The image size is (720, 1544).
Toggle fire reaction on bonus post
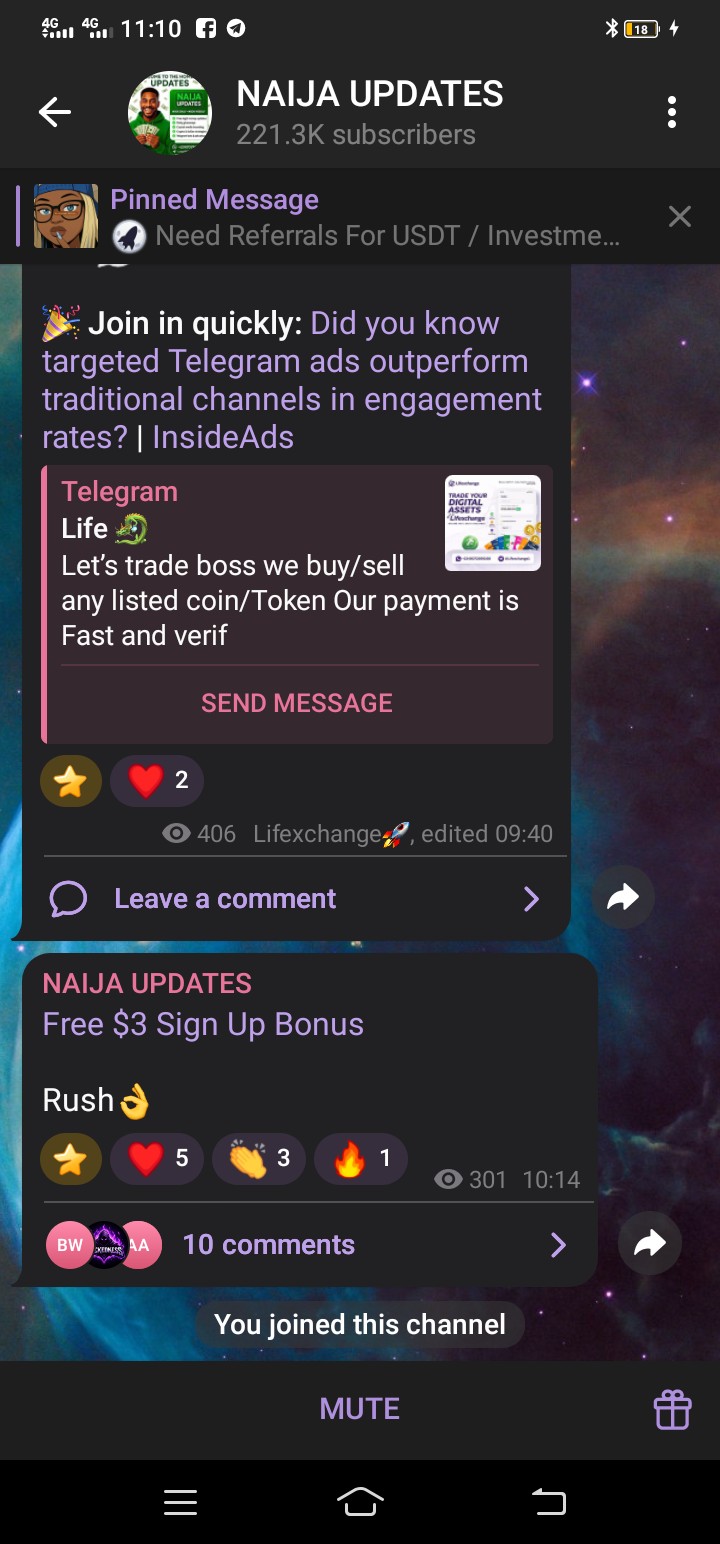point(360,1158)
